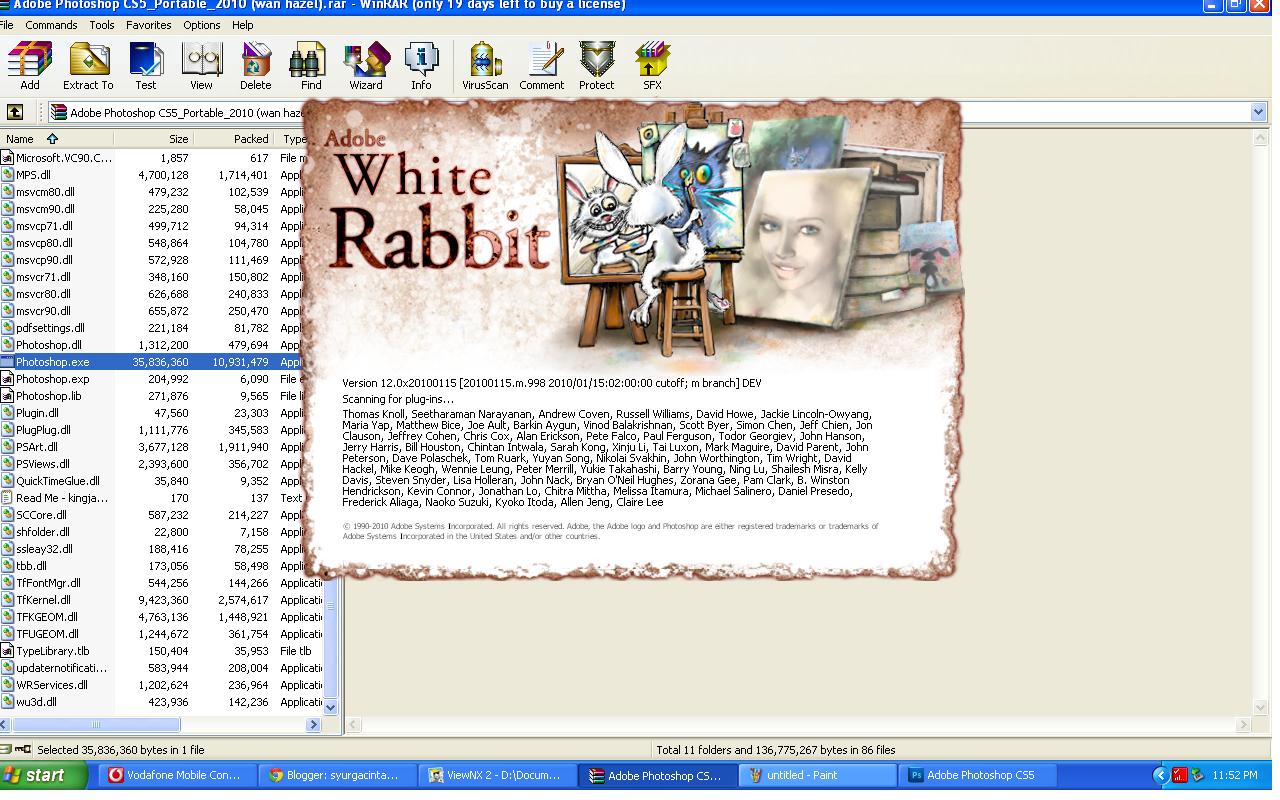Click the status bar 'Selected 35,836,360 bytes' text

click(120, 750)
